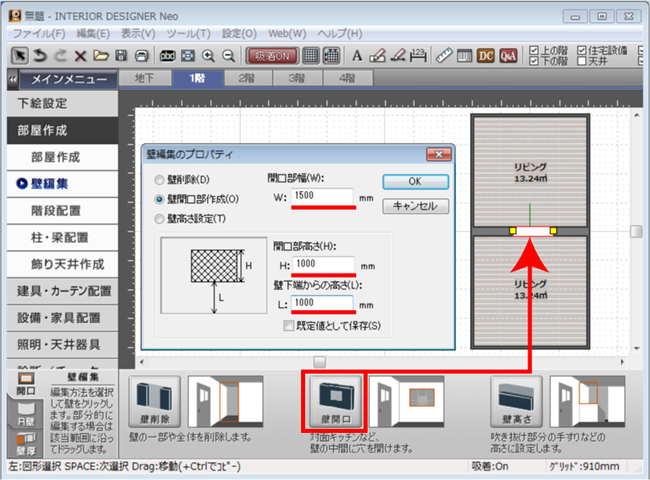Select the 壁削除(D) radio button
This screenshot has height=480, width=650.
pyautogui.click(x=159, y=180)
